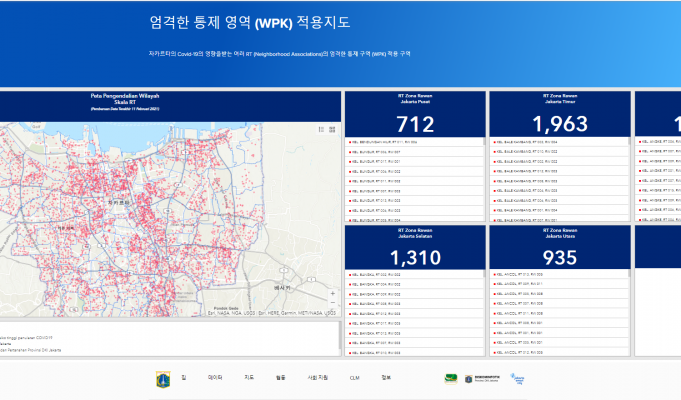The width and height of the screenshot is (681, 400).
Task: Go to the 집 (Home) menu item
Action: [183, 378]
